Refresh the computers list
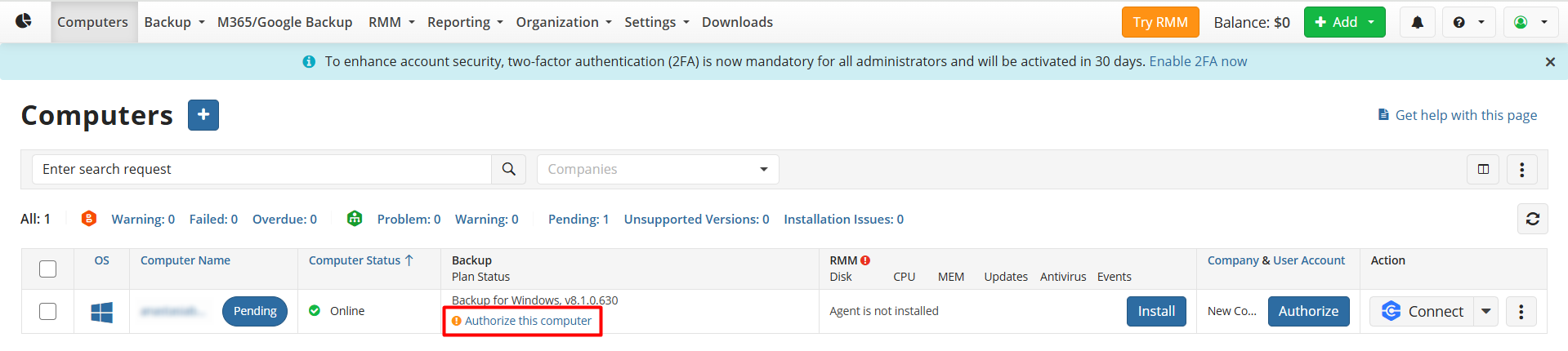 tap(1533, 219)
